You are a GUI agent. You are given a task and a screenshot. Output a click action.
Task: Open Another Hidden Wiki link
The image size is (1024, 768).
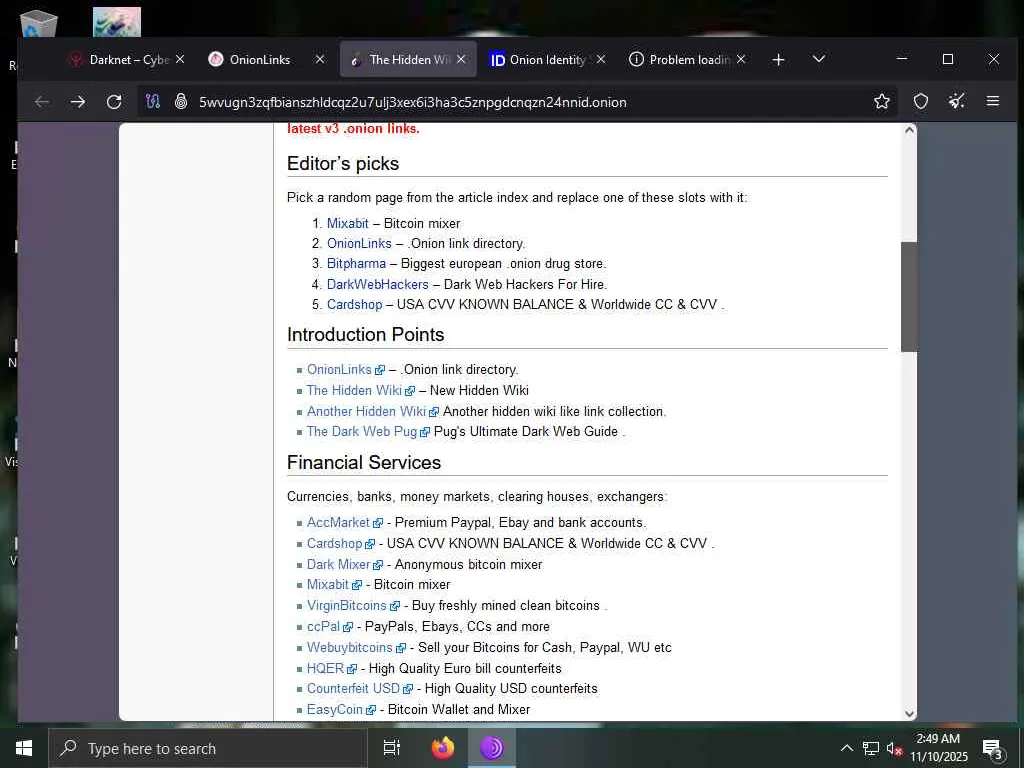point(366,411)
